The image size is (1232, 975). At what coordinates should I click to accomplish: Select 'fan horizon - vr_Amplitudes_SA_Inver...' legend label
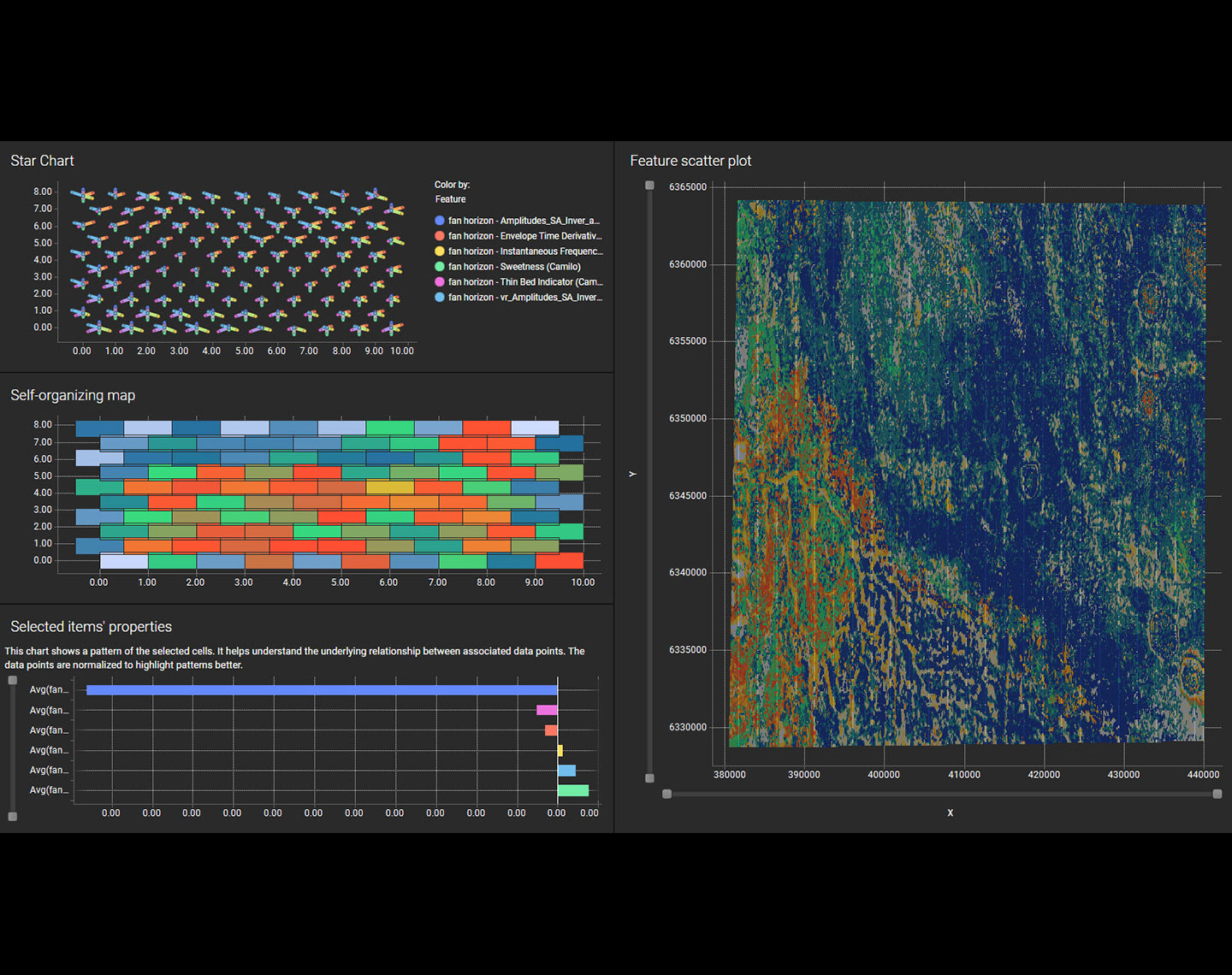[525, 298]
